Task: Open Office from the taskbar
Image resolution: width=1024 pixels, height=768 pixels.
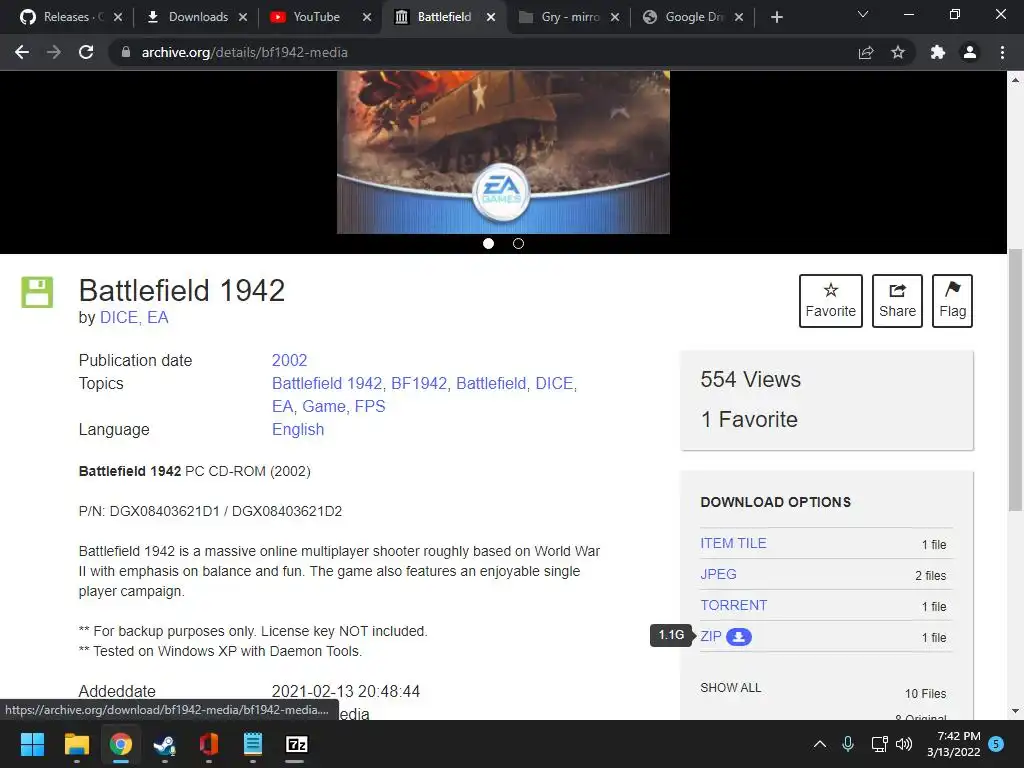Action: pos(208,744)
